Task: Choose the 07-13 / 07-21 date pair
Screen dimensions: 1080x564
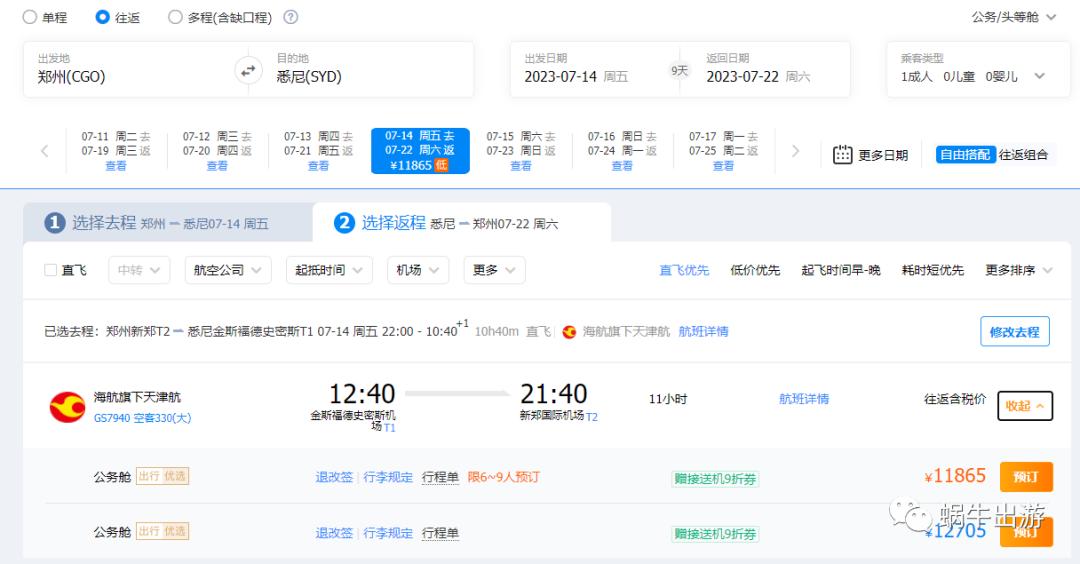Action: coord(318,151)
